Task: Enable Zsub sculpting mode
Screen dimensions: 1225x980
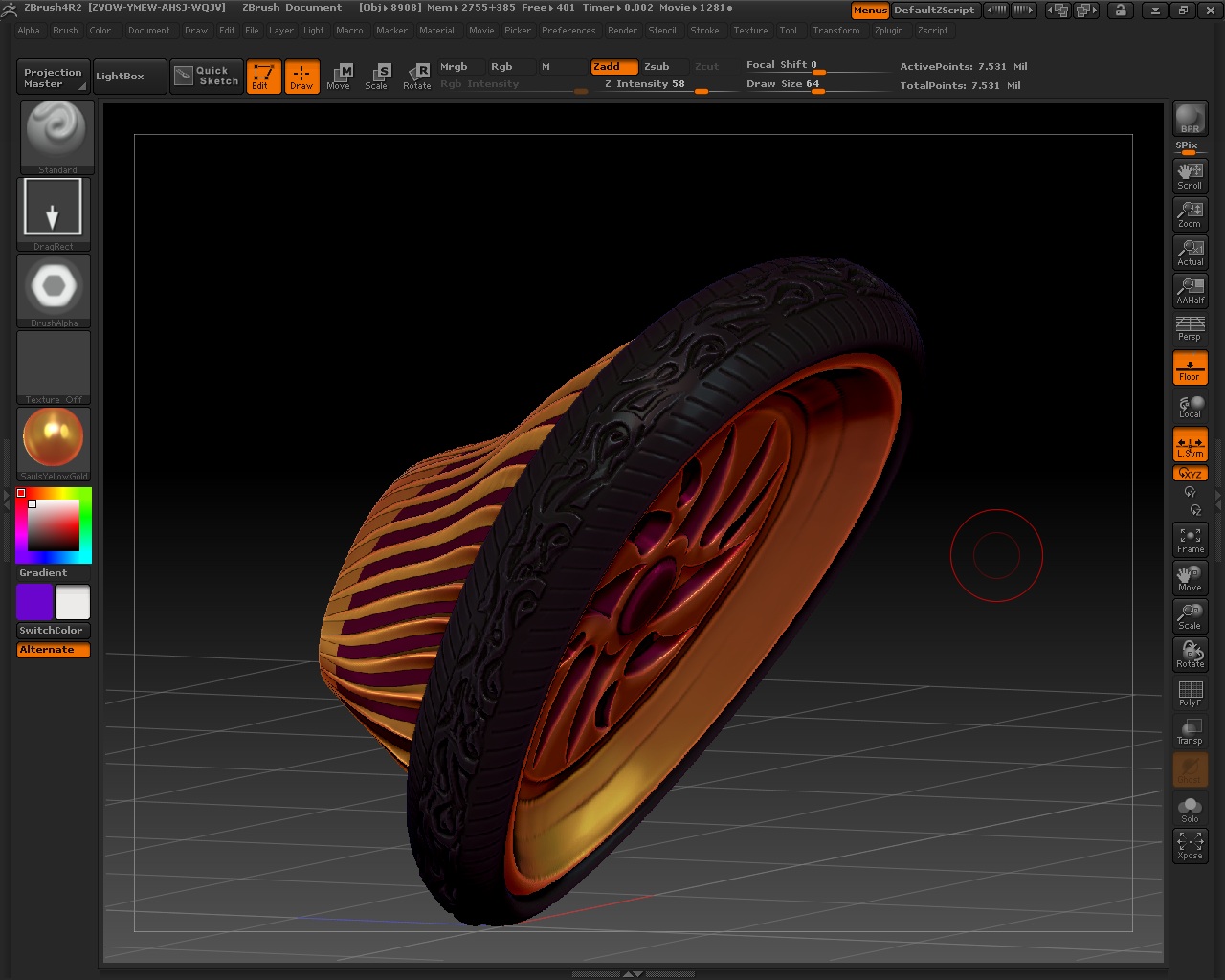Action: point(659,67)
